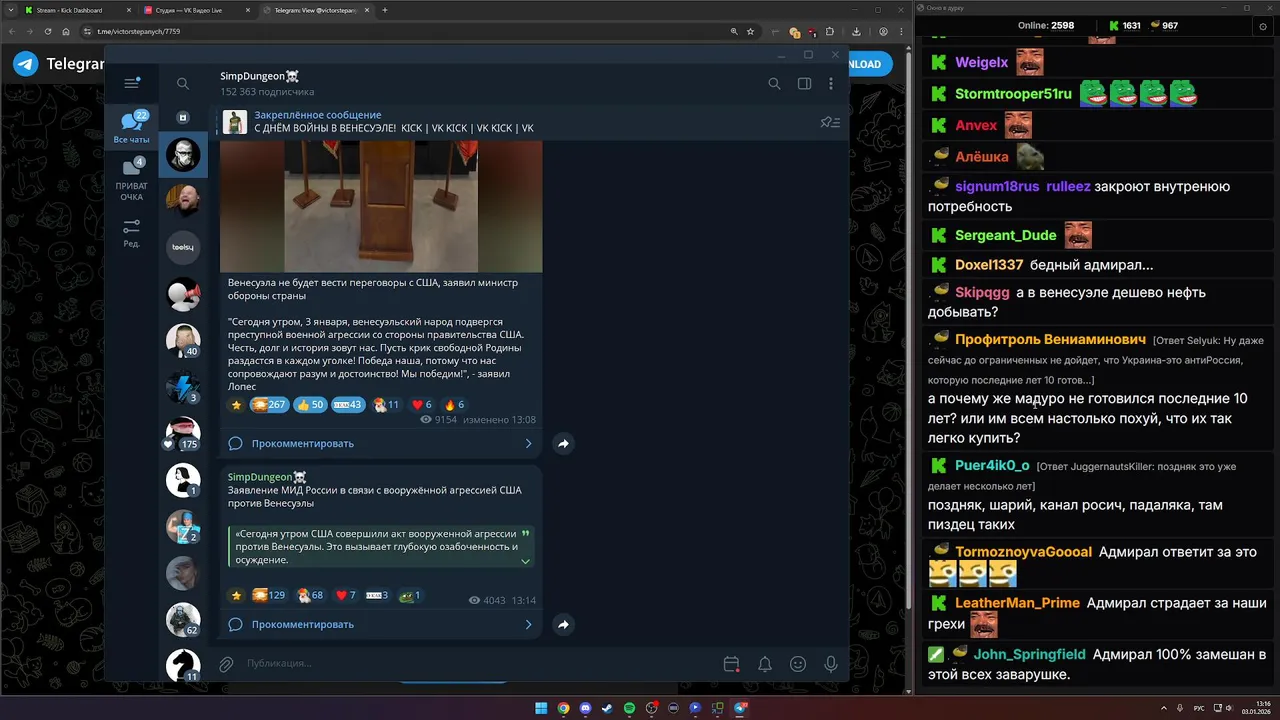Click username Профитроль Вениаминович in chat
The width and height of the screenshot is (1280, 720).
1050,339
